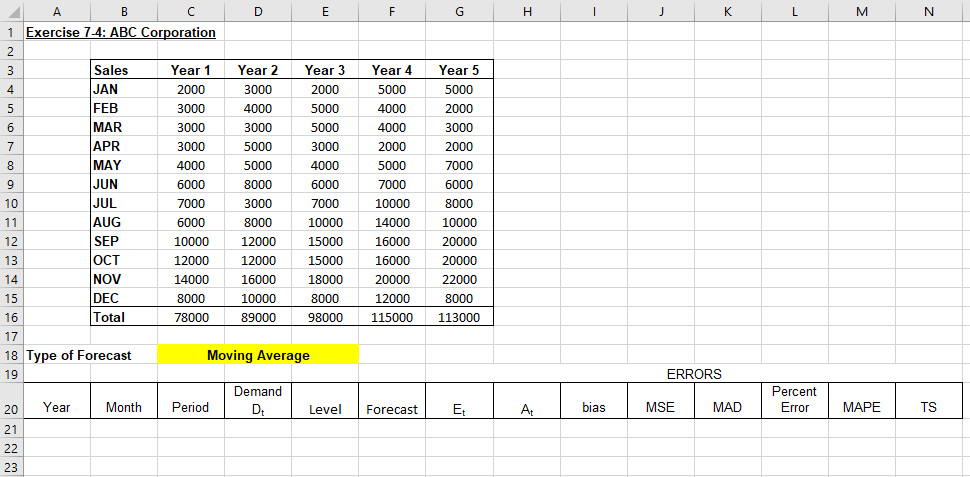
Task: Click the 'Forecast' column header in row 20
Action: click(392, 401)
